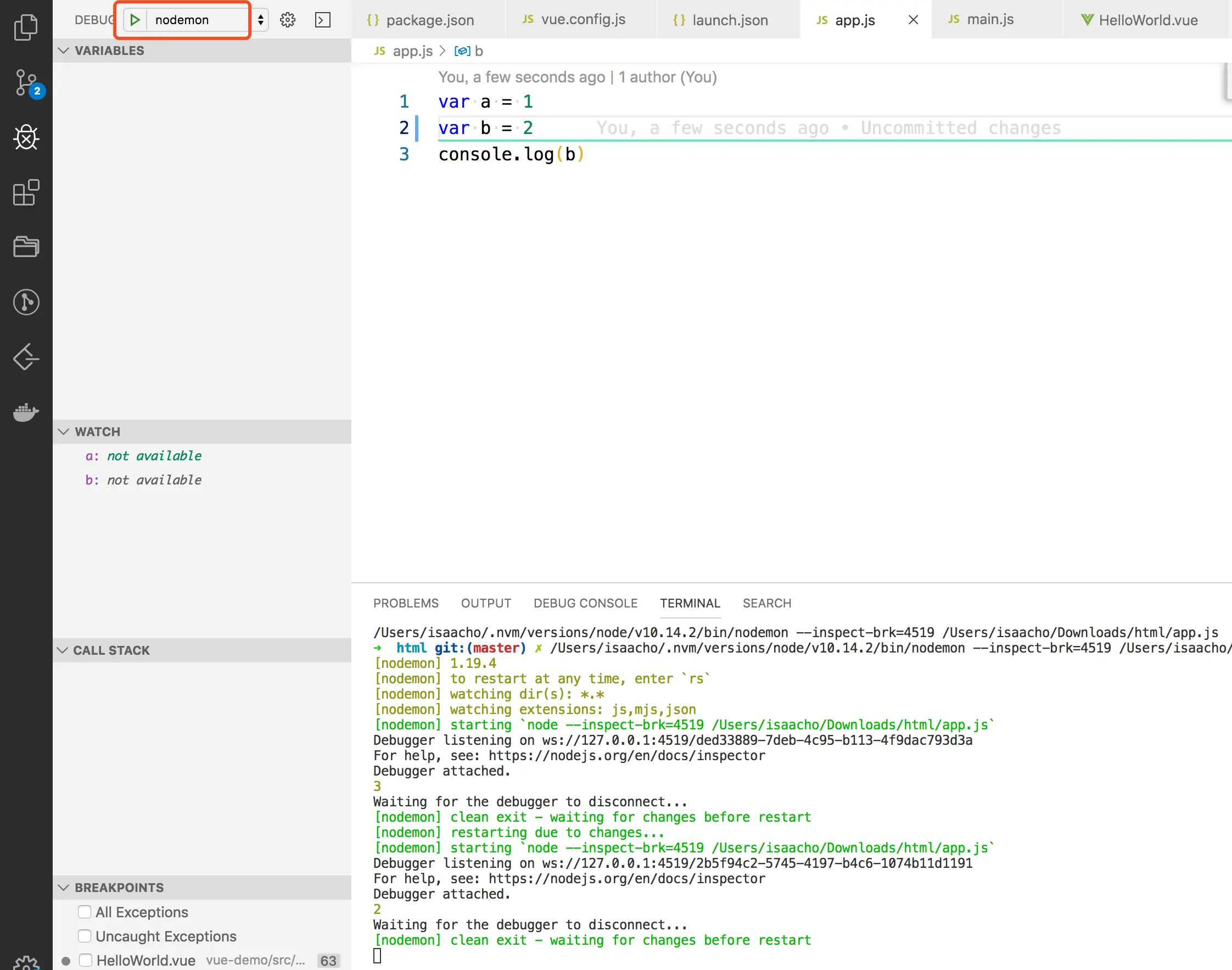
Task: Open the Docker whale icon
Action: pyautogui.click(x=26, y=411)
